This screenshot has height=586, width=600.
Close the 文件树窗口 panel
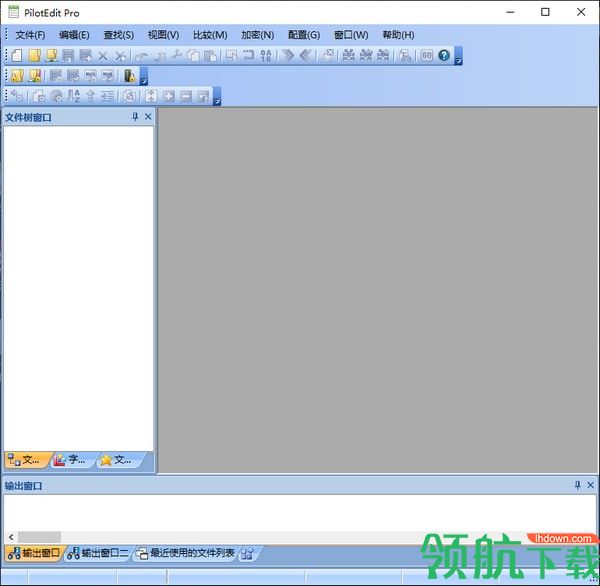pos(148,117)
